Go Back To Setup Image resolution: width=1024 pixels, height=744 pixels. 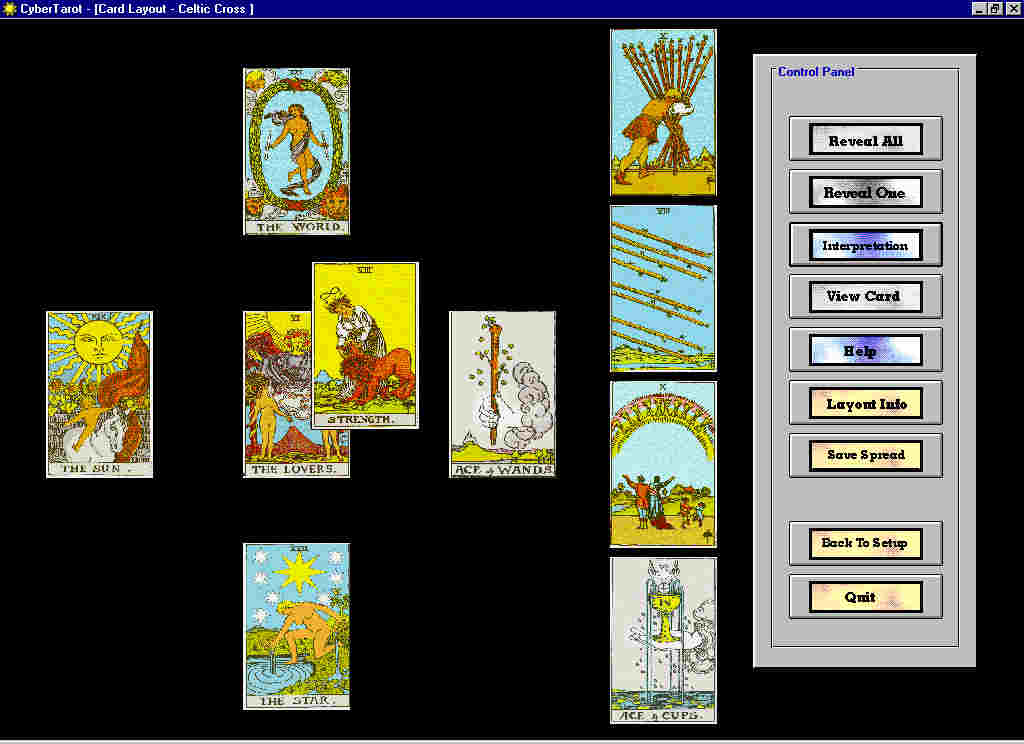[x=865, y=543]
